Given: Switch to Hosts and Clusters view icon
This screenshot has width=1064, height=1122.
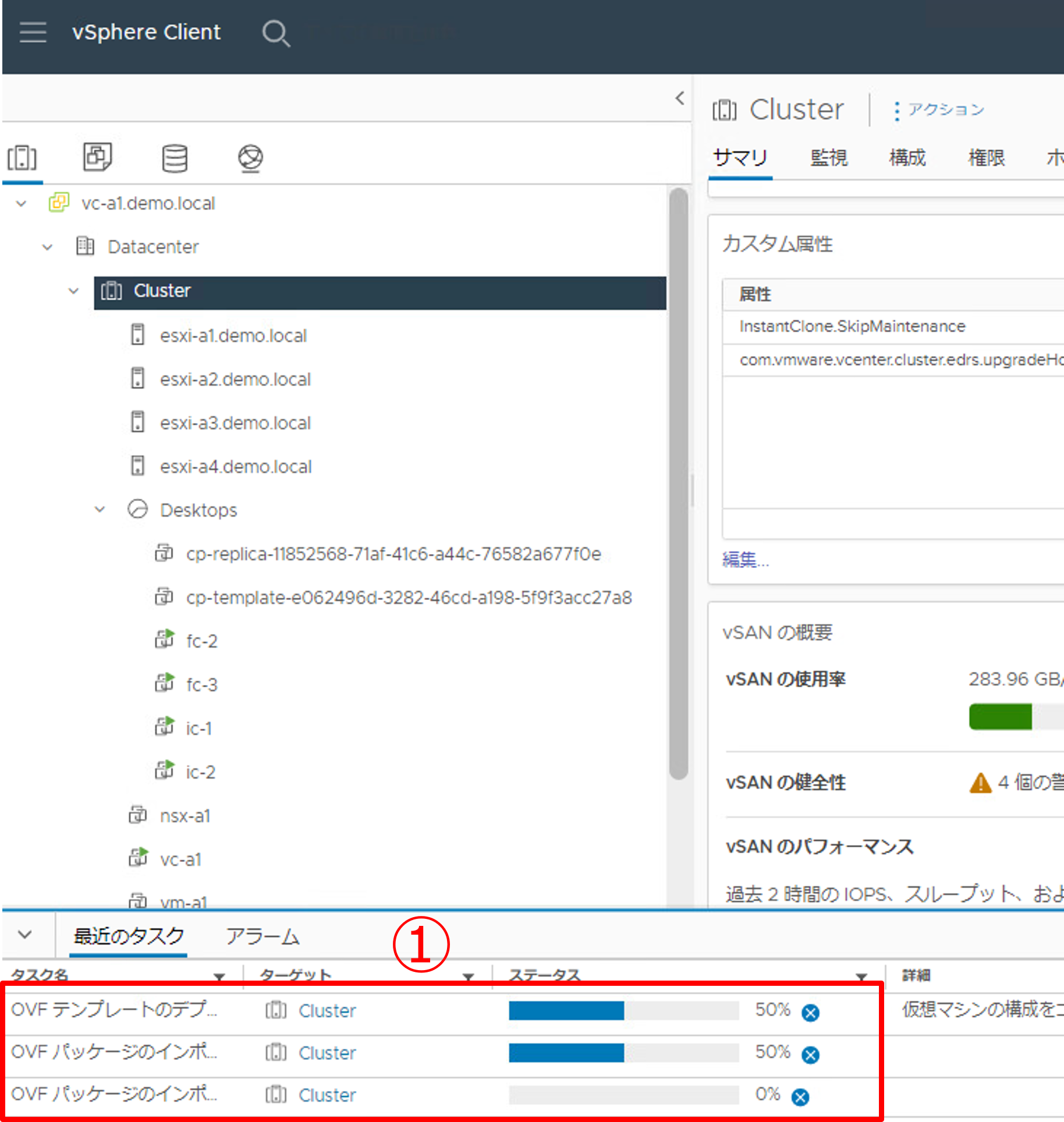Looking at the screenshot, I should [22, 158].
